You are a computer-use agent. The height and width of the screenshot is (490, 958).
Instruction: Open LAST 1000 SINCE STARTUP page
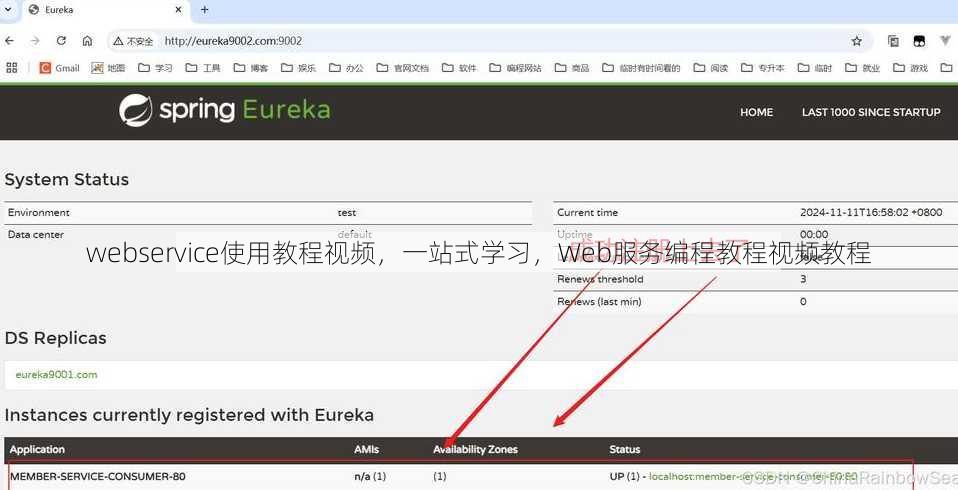pos(871,112)
